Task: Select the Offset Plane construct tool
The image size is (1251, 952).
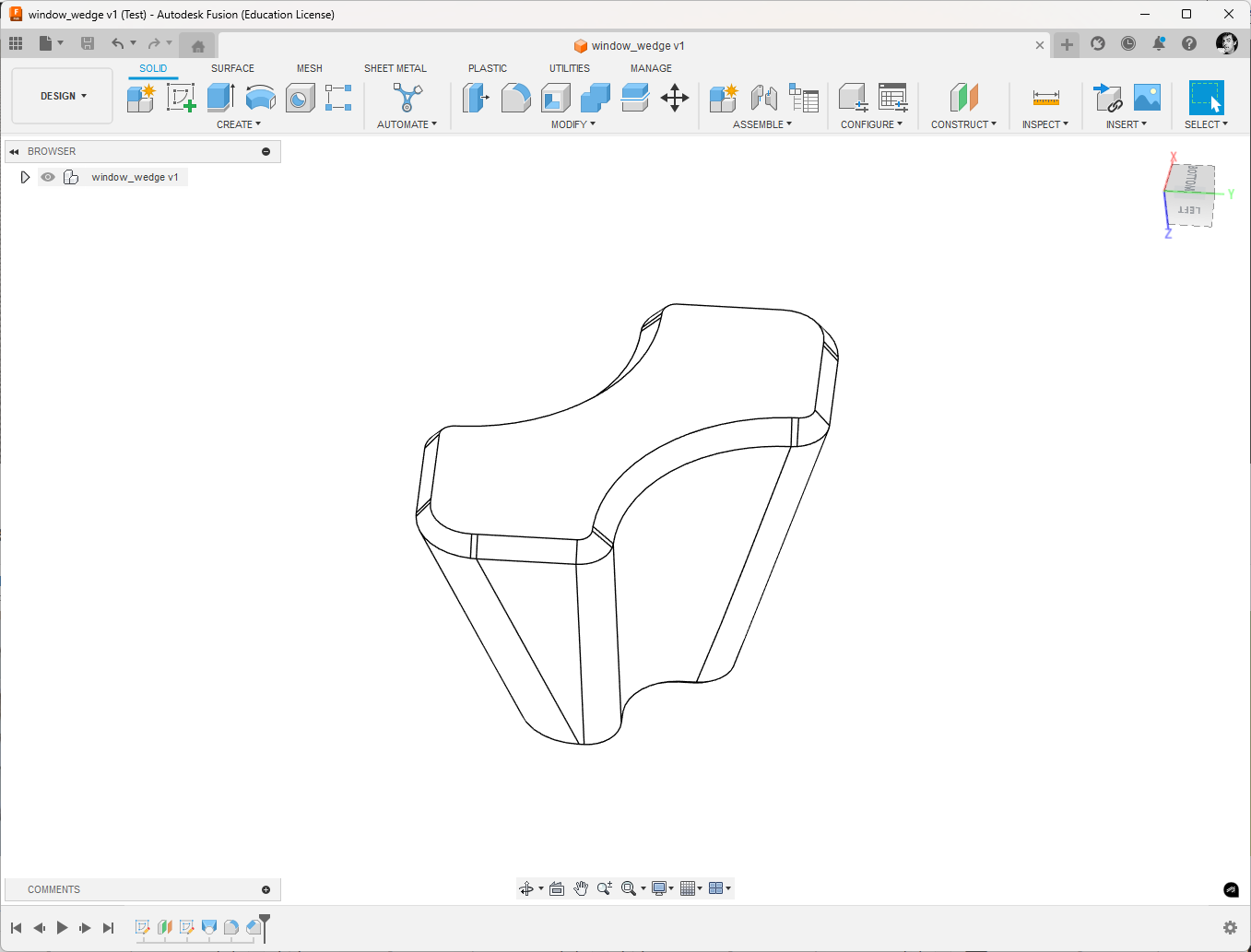Action: click(963, 98)
